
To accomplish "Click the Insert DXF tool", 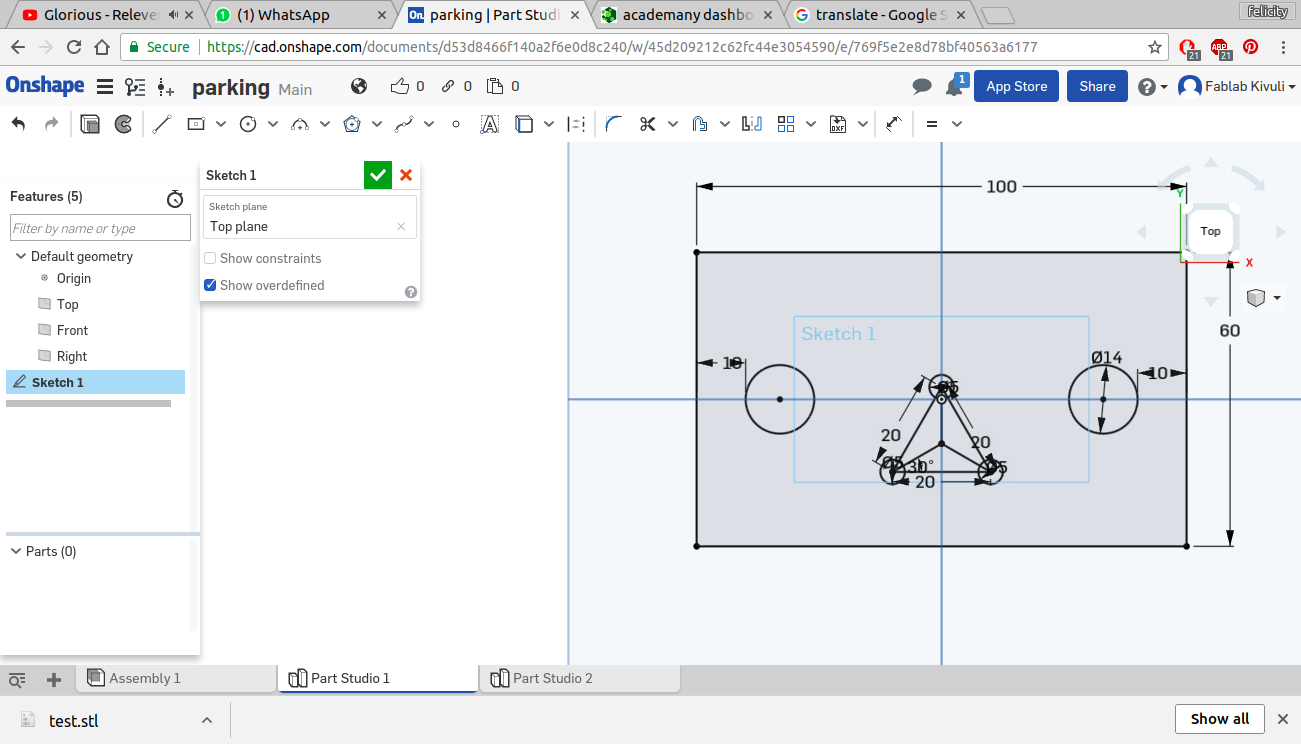I will [x=838, y=124].
